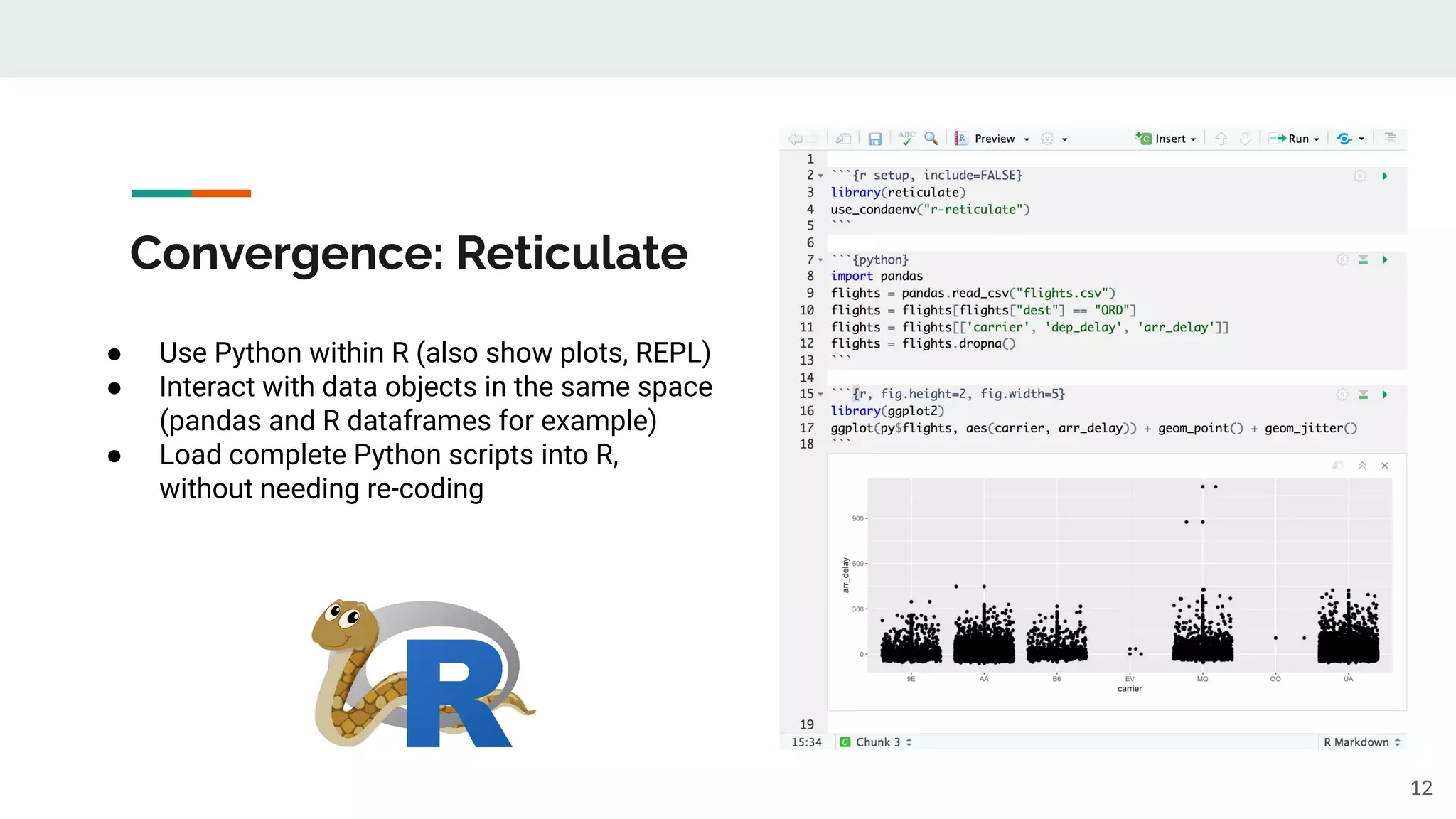Open the Run menu
The image size is (1456, 819).
coord(1295,139)
